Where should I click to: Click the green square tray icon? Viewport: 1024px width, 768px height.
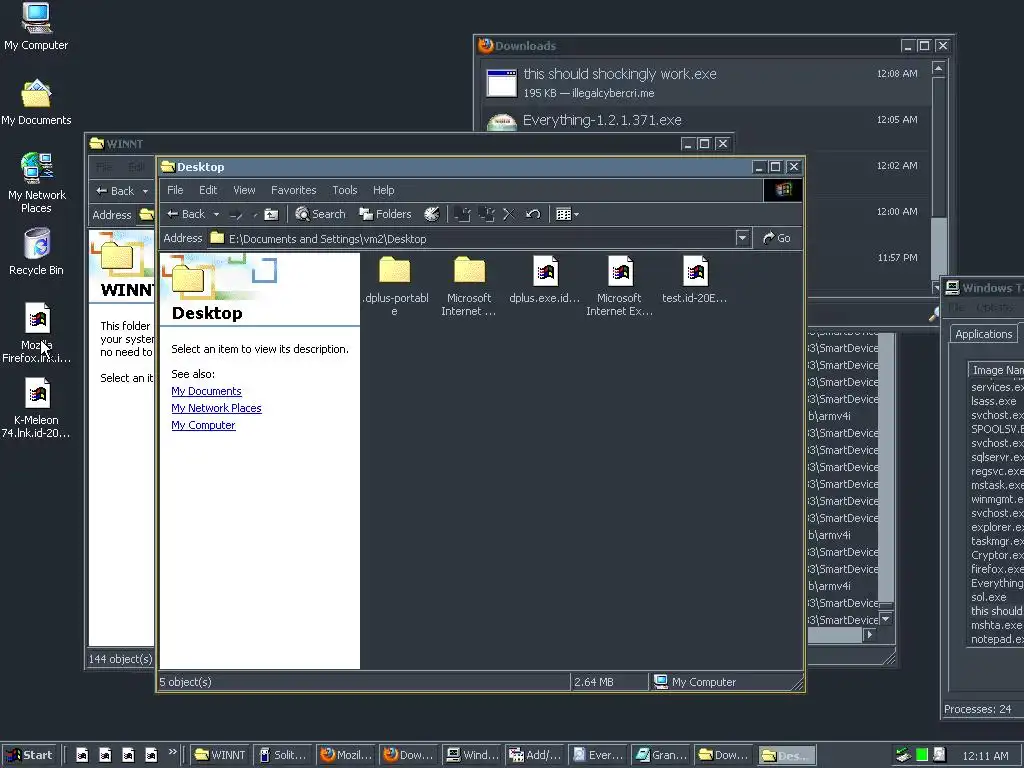coord(922,755)
